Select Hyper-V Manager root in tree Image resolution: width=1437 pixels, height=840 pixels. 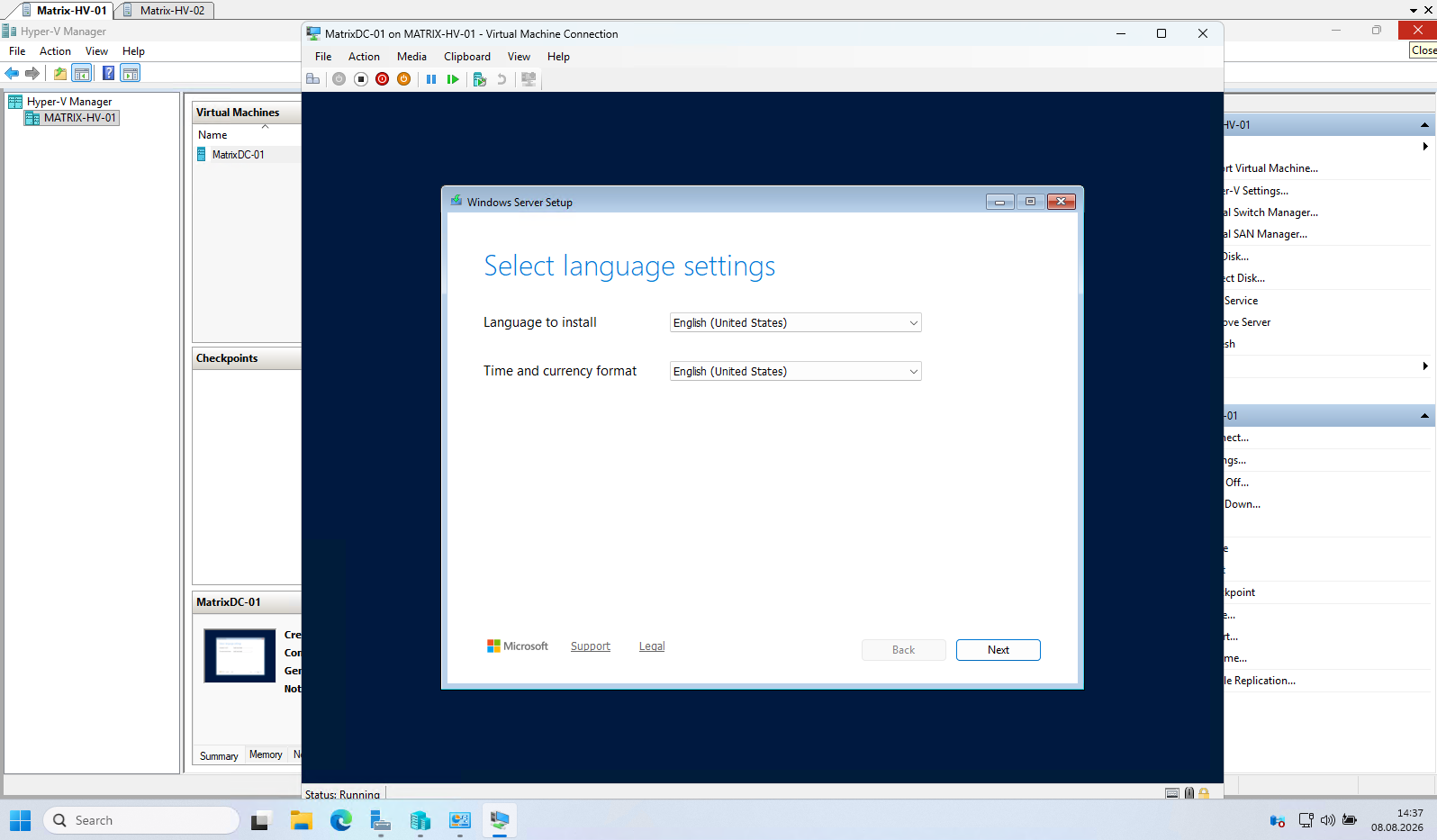click(69, 102)
